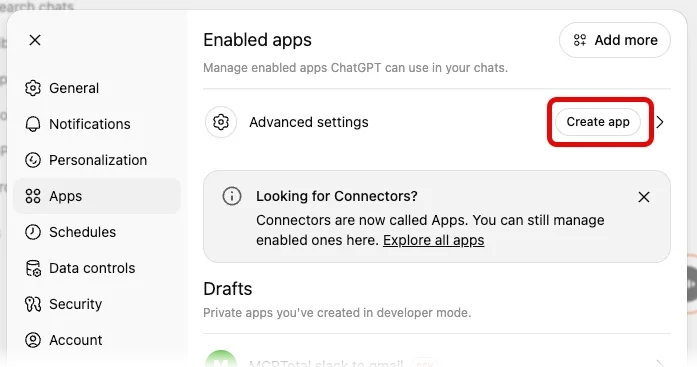697x367 pixels.
Task: Expand Advanced settings chevron arrow
Action: (660, 122)
